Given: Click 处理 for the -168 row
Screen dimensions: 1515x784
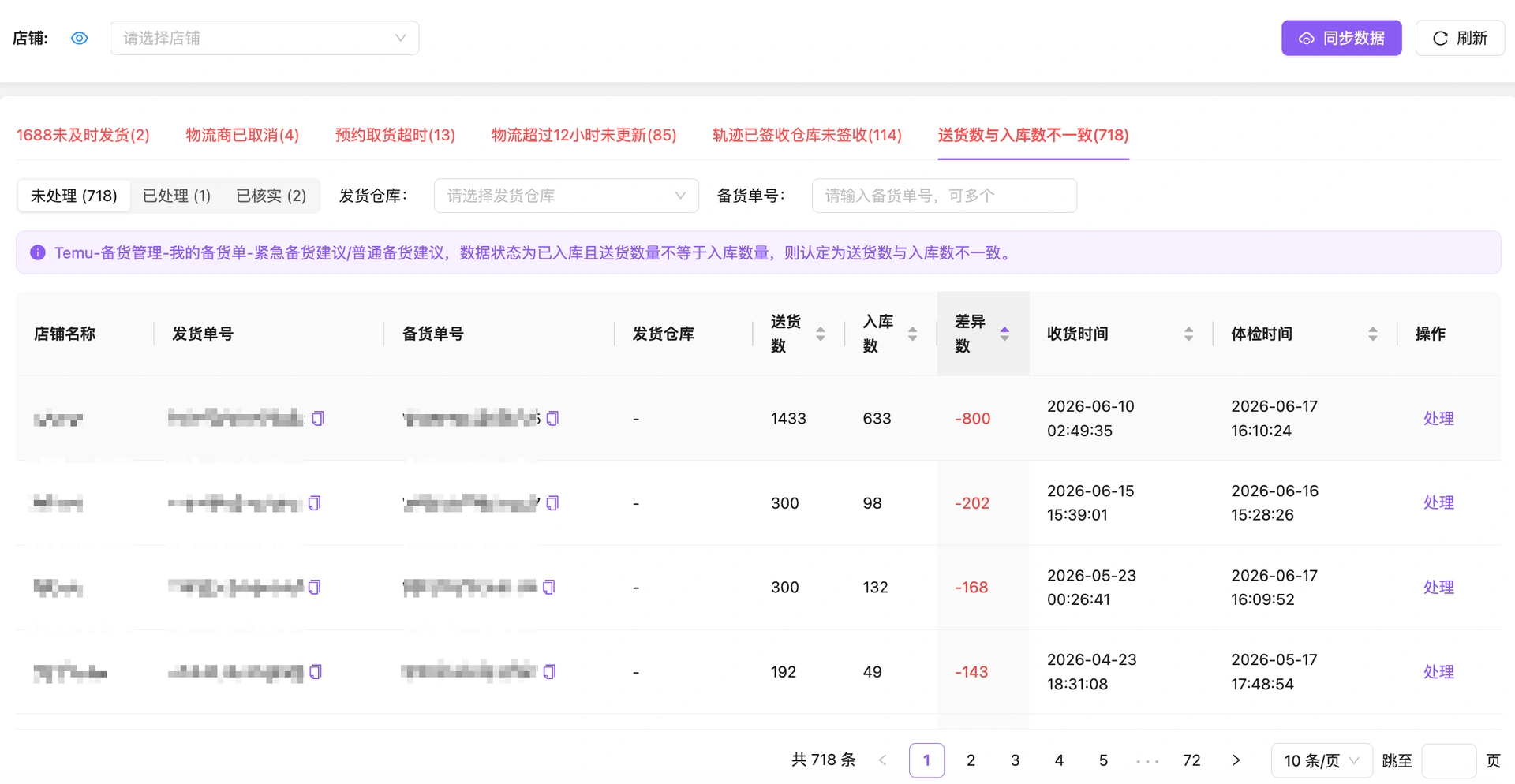Looking at the screenshot, I should point(1438,587).
